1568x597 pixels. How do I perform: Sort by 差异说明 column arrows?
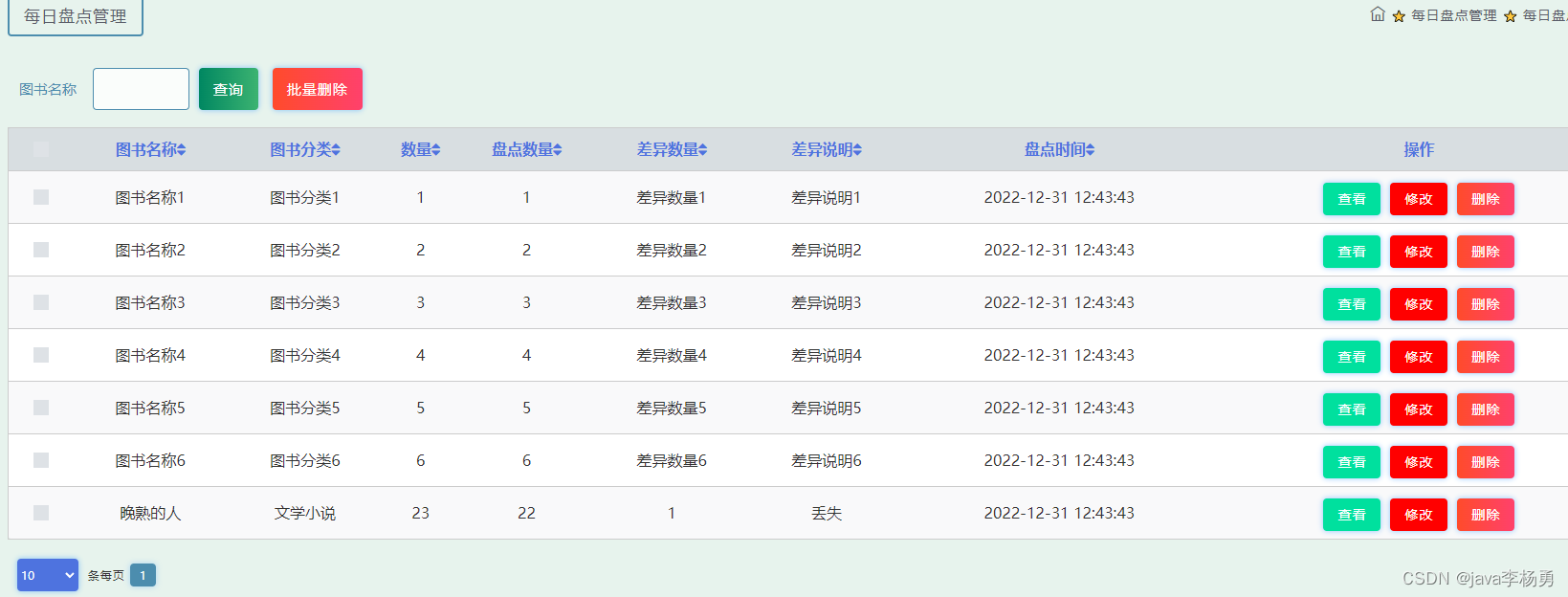[858, 150]
